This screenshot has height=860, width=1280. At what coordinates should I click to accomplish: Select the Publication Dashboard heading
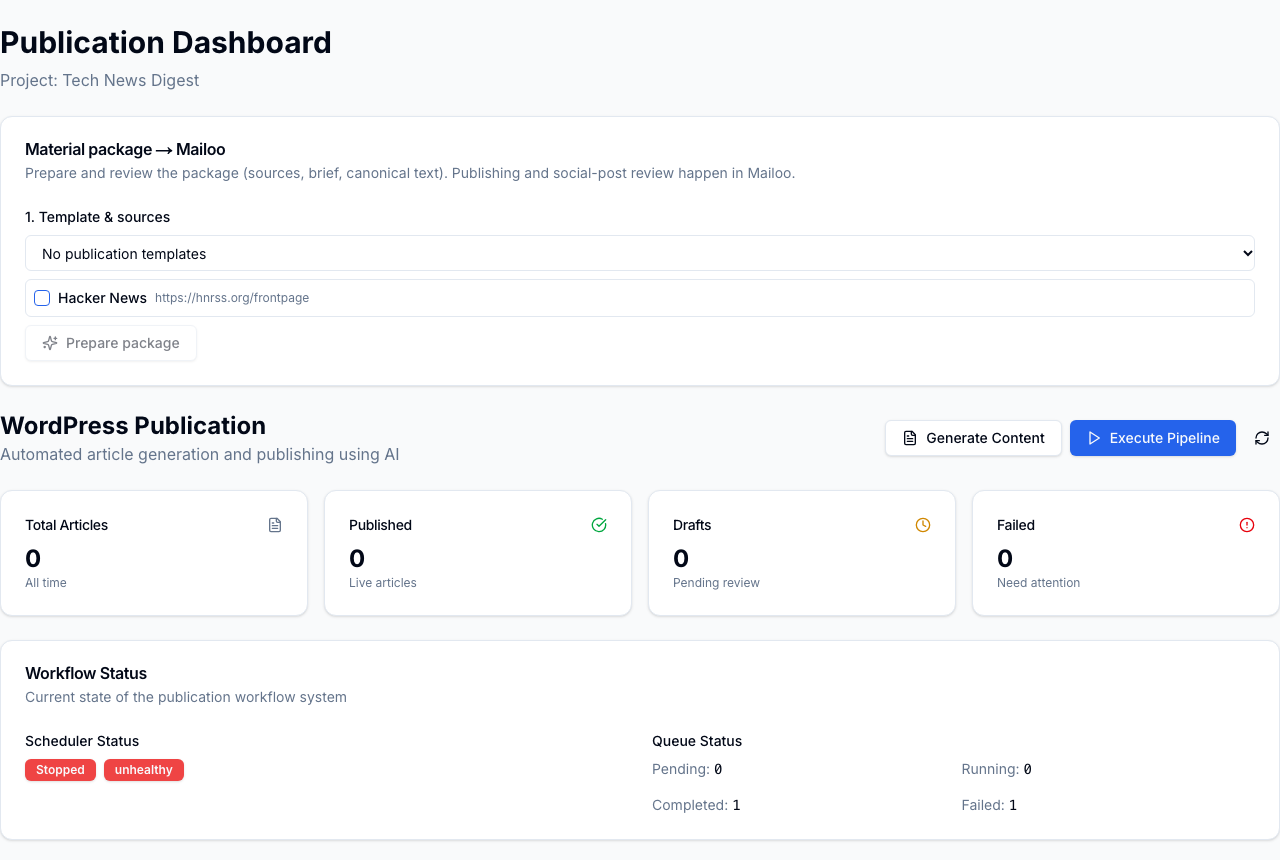pyautogui.click(x=166, y=43)
